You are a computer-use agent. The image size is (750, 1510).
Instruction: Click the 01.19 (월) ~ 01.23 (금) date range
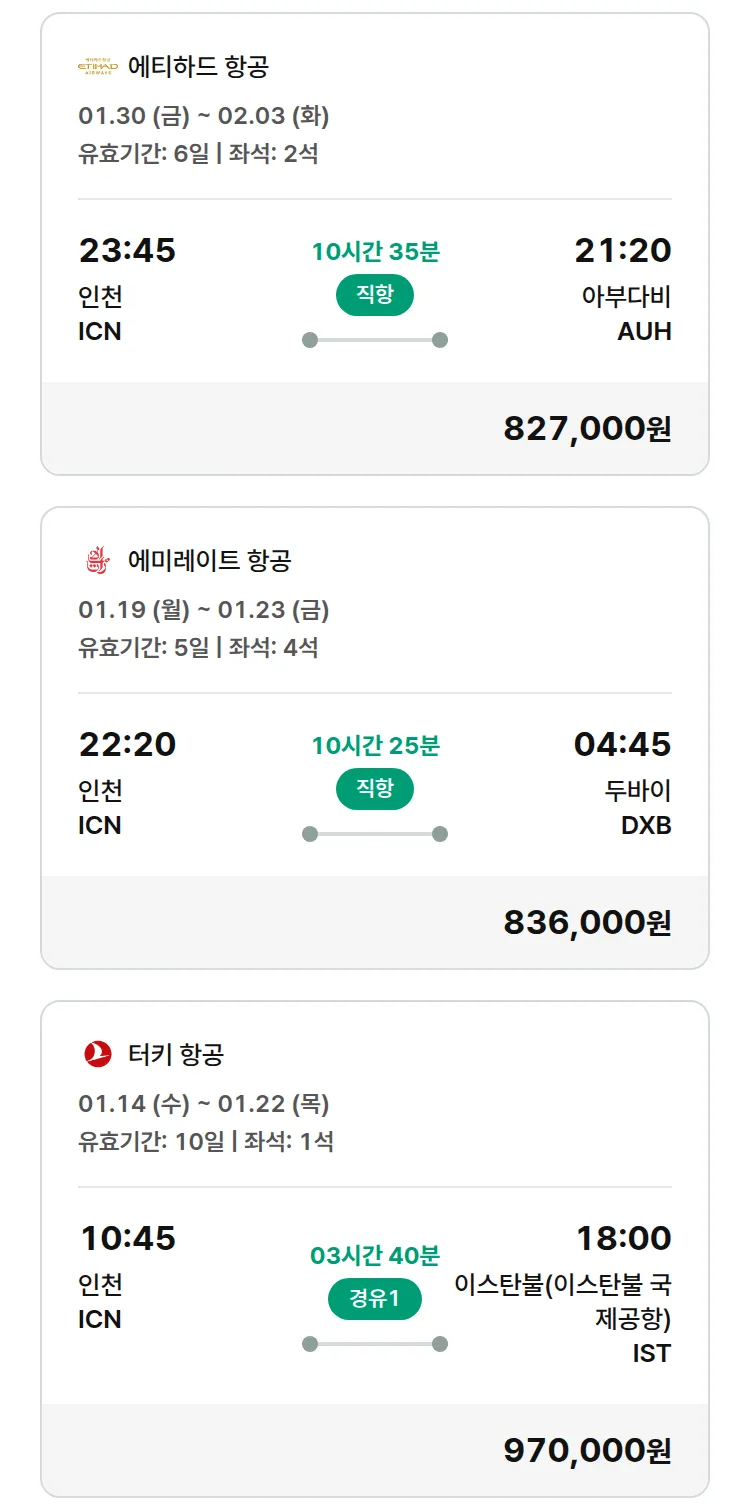tap(204, 610)
